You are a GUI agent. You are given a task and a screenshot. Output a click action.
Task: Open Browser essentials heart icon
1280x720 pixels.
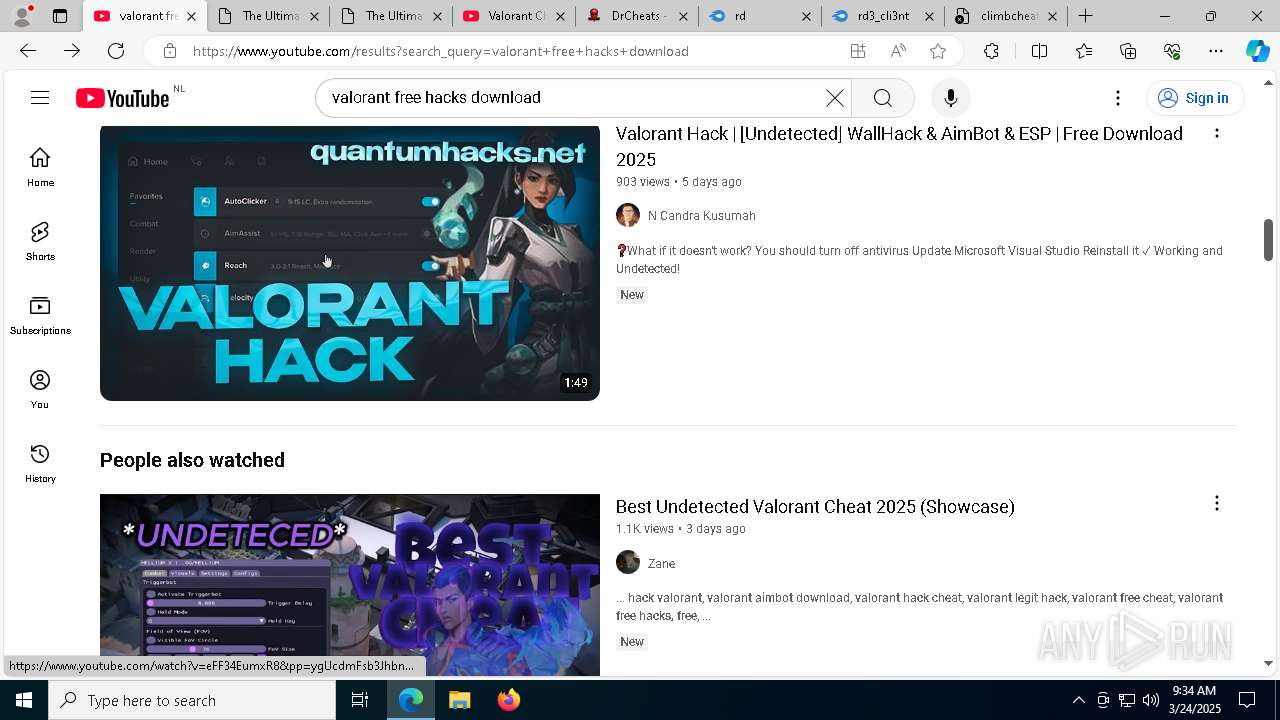pyautogui.click(x=1172, y=51)
